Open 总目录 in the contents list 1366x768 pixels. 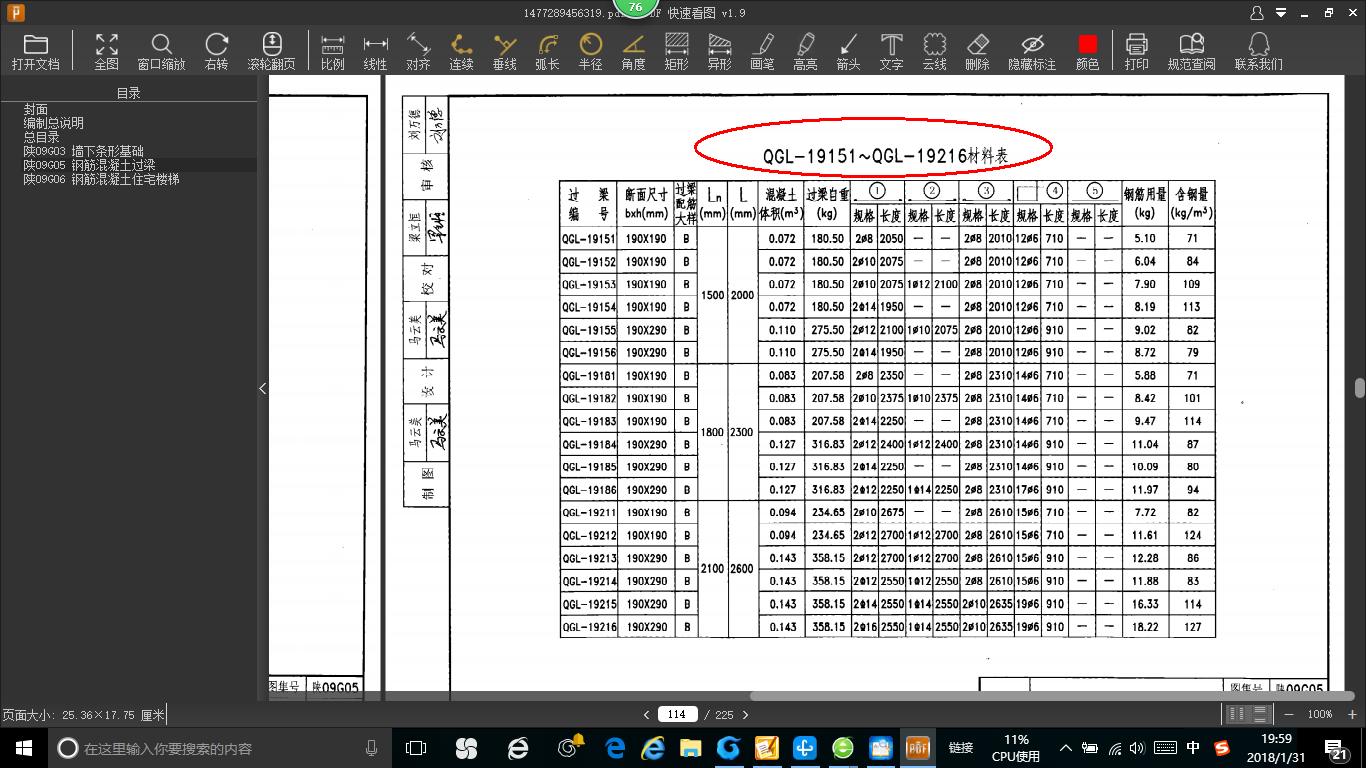click(42, 137)
